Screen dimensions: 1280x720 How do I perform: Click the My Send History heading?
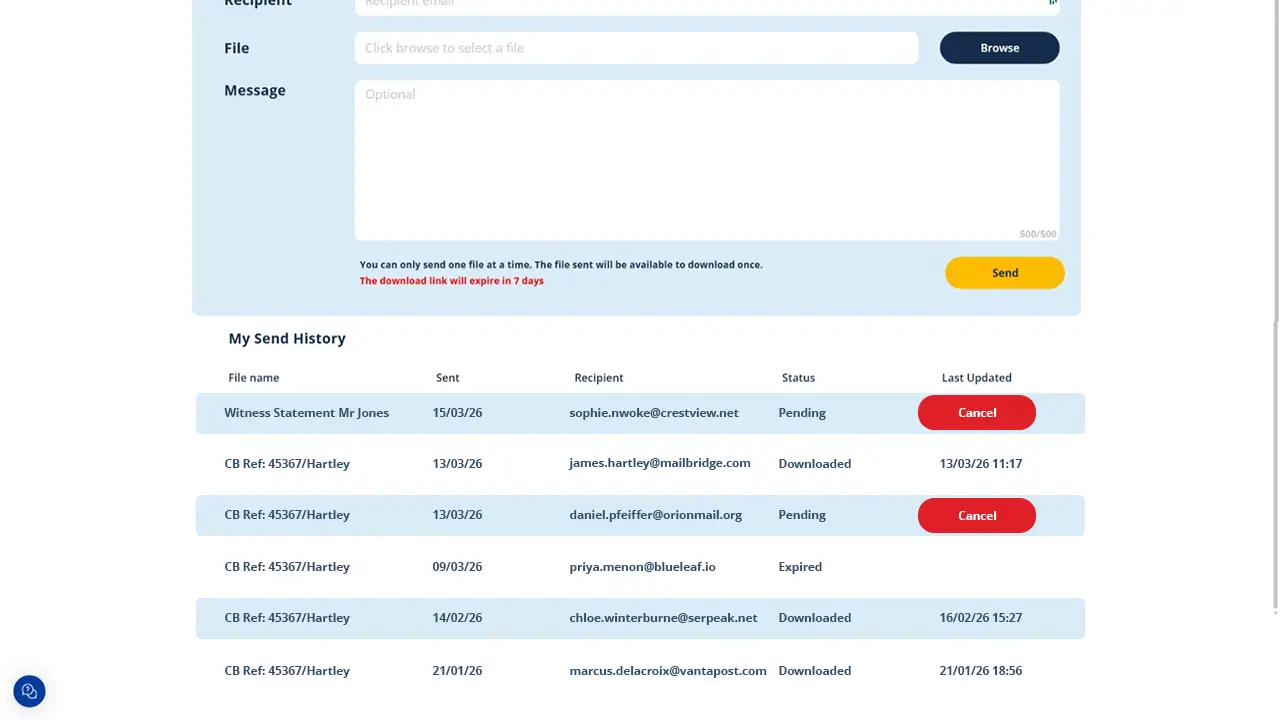[287, 338]
